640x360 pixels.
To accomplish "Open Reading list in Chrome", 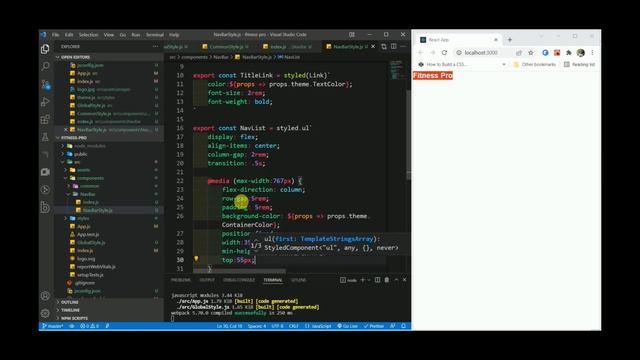I will point(580,64).
